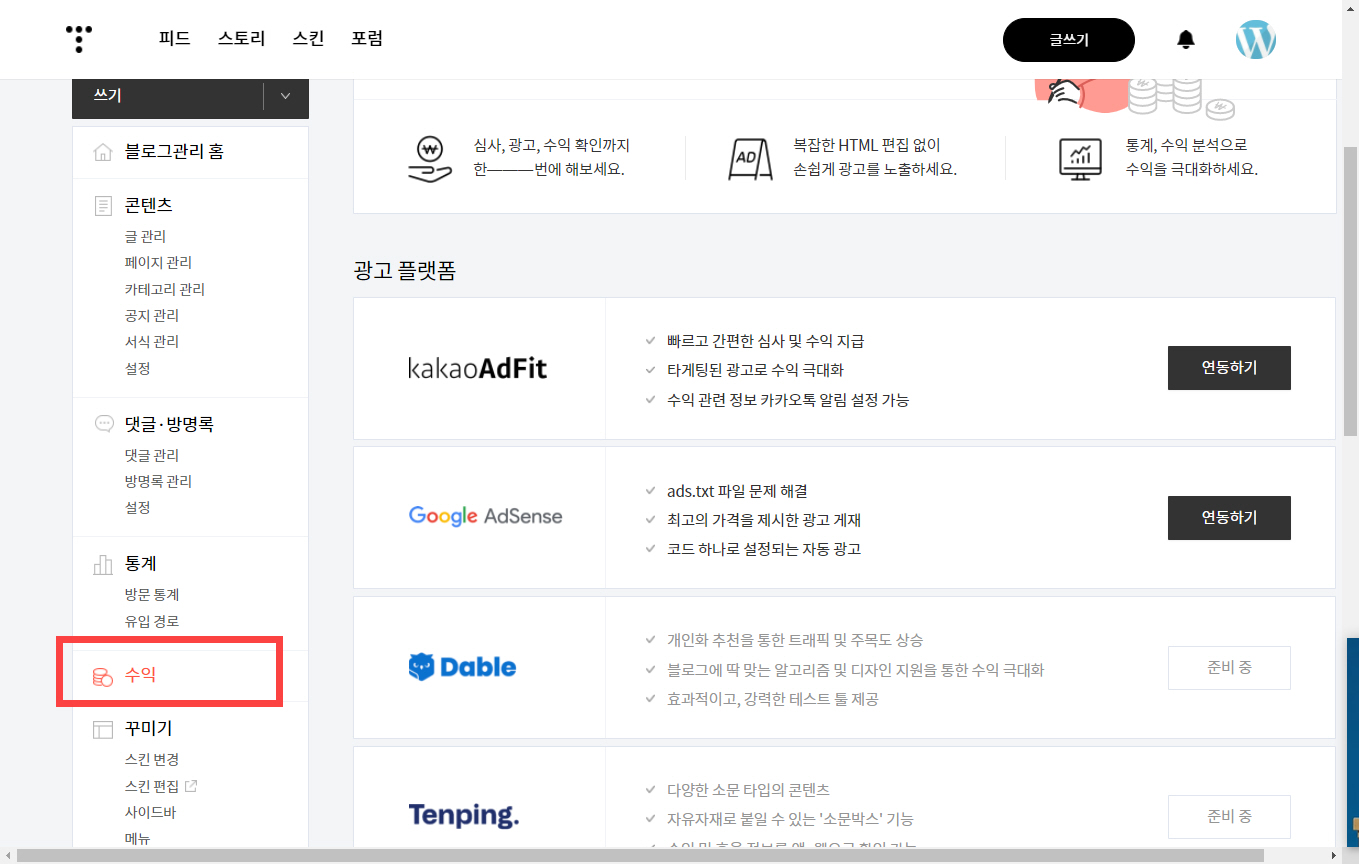Click the monitor statistics chart icon

[x=1080, y=158]
